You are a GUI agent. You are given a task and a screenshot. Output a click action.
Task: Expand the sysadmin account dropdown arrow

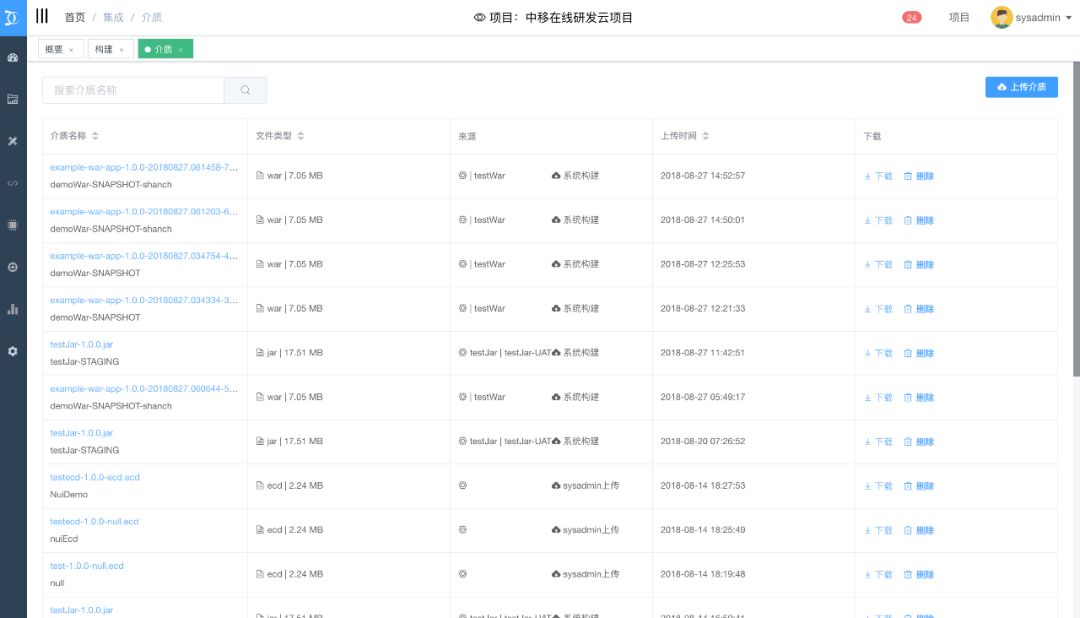point(1068,18)
